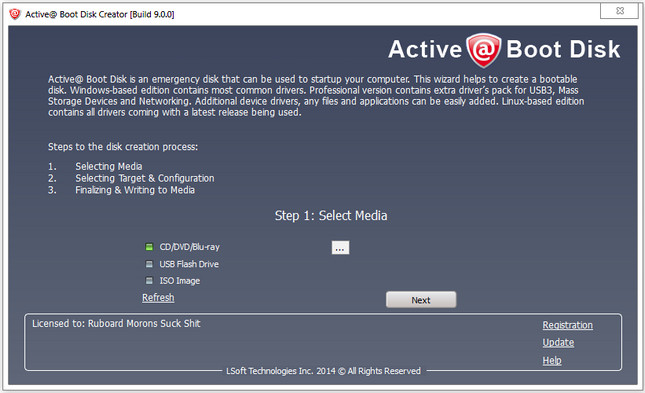Pick ISO Image as the media type
This screenshot has width=645, height=393.
point(172,281)
